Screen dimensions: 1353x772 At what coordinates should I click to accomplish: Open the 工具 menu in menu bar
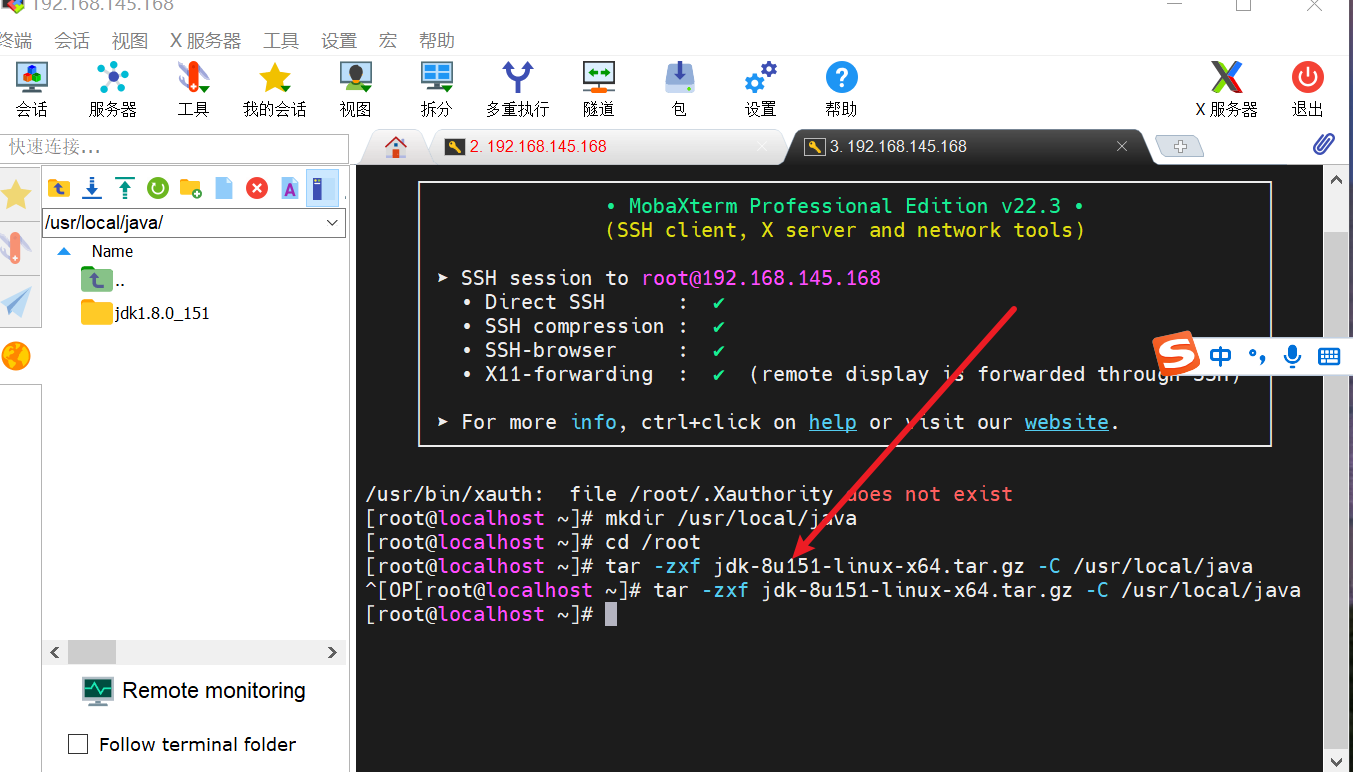pyautogui.click(x=281, y=41)
